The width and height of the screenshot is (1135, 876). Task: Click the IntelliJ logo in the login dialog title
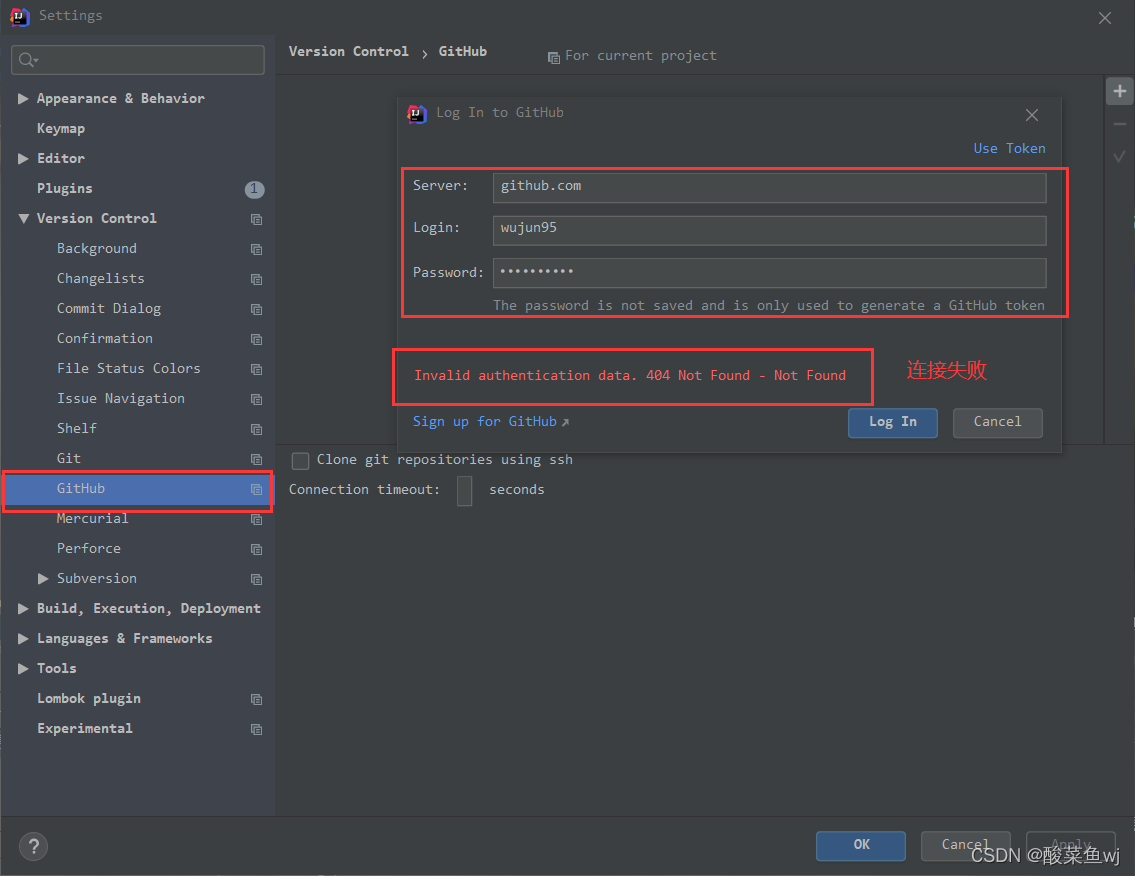click(x=417, y=114)
